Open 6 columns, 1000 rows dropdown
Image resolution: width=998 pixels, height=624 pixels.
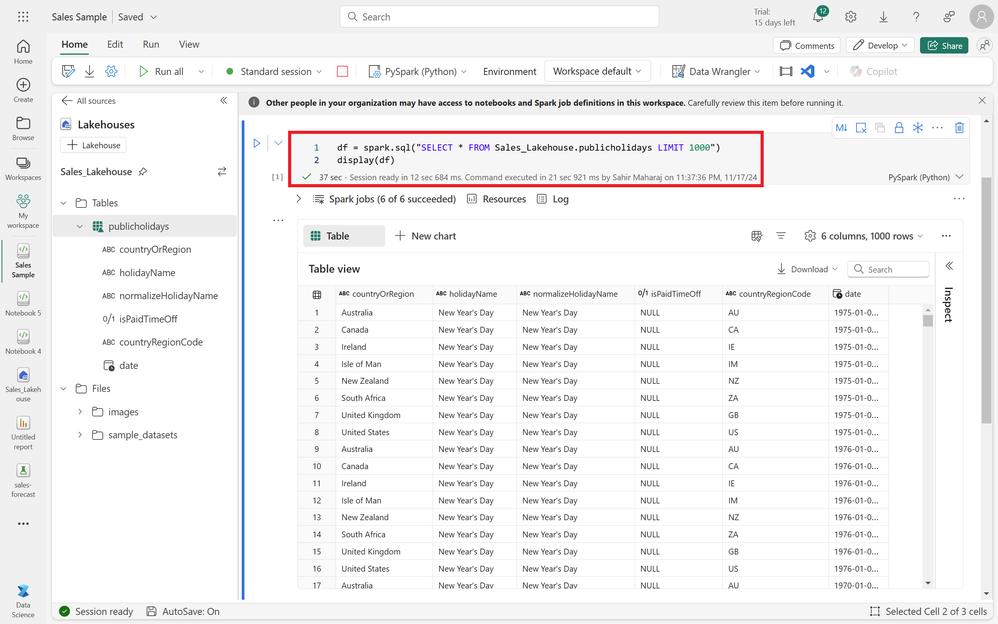[864, 236]
